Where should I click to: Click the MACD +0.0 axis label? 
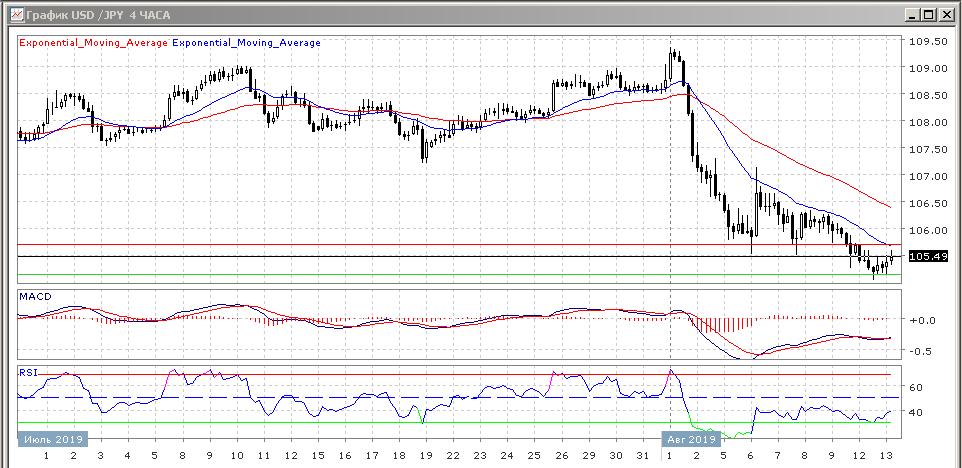coord(921,320)
